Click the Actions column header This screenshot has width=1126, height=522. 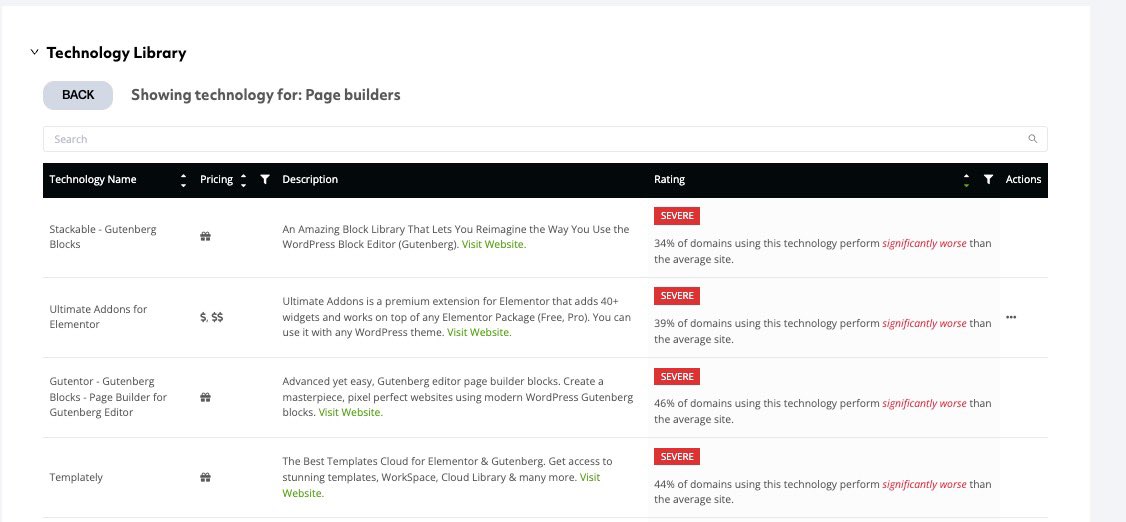[1023, 180]
